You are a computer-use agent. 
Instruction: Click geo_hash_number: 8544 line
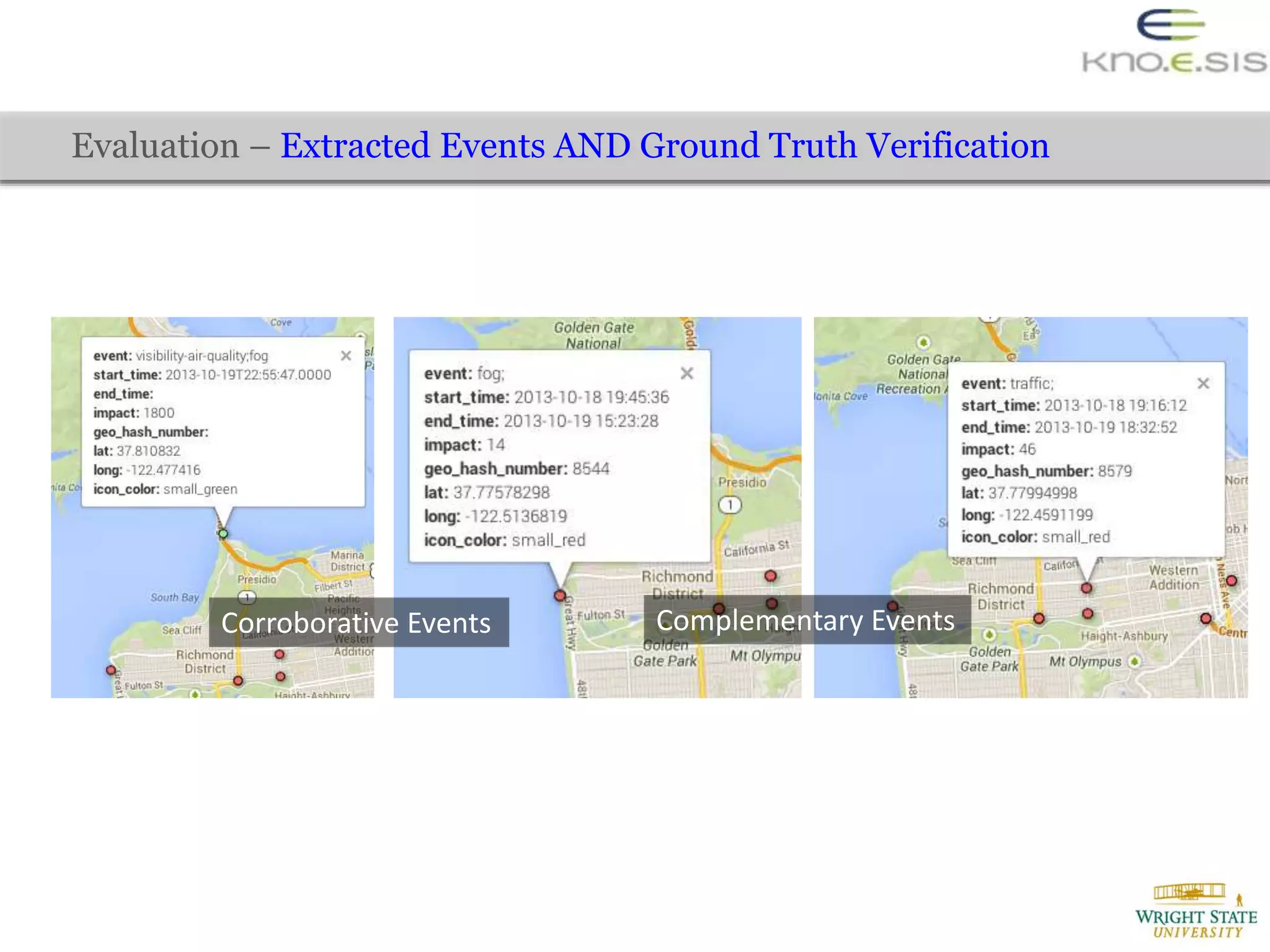pyautogui.click(x=517, y=469)
